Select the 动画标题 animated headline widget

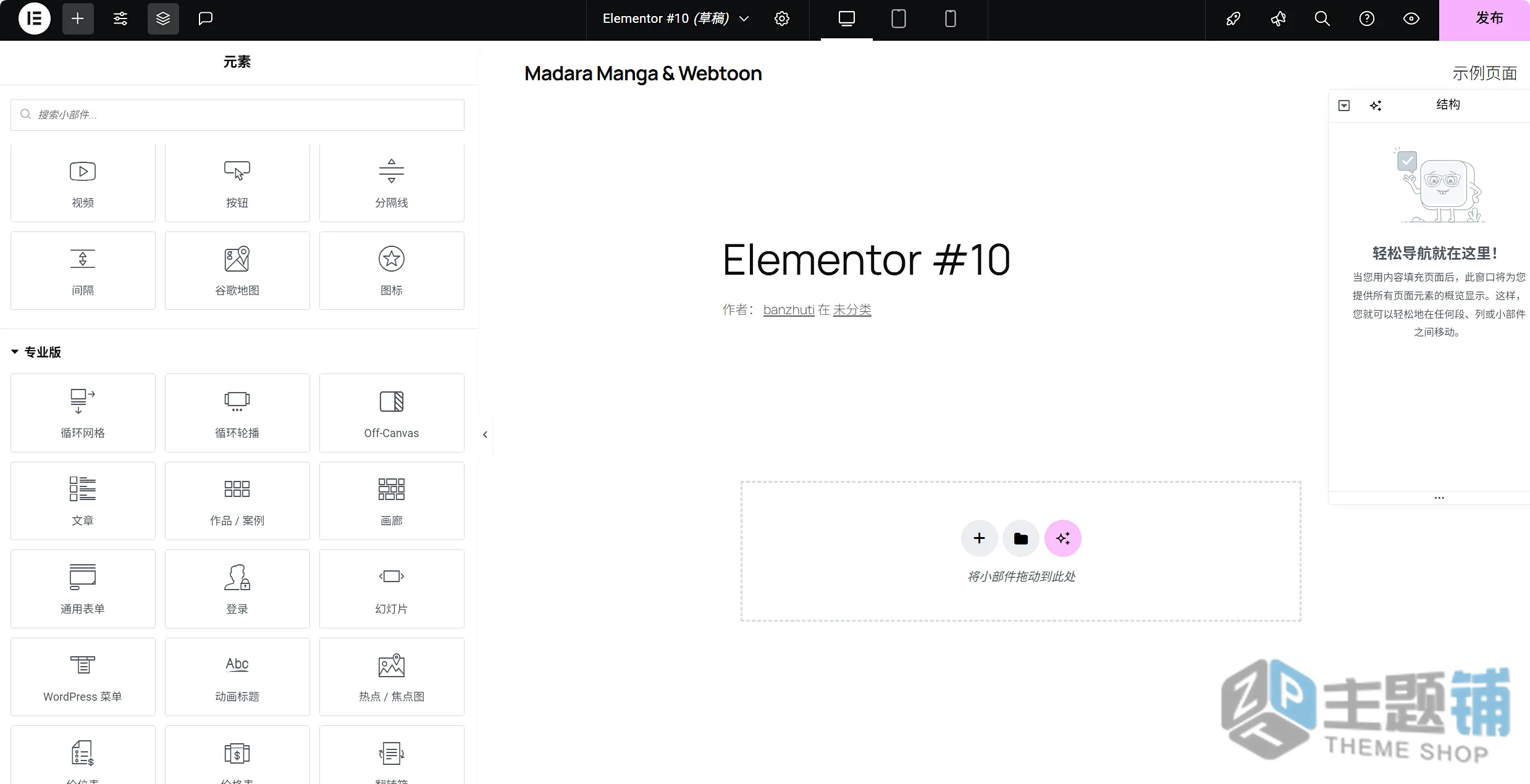(x=237, y=677)
